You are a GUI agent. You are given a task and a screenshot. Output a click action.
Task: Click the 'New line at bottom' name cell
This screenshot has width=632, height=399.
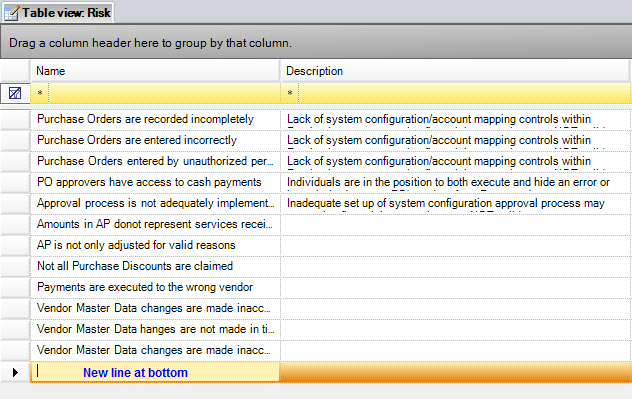coord(155,372)
